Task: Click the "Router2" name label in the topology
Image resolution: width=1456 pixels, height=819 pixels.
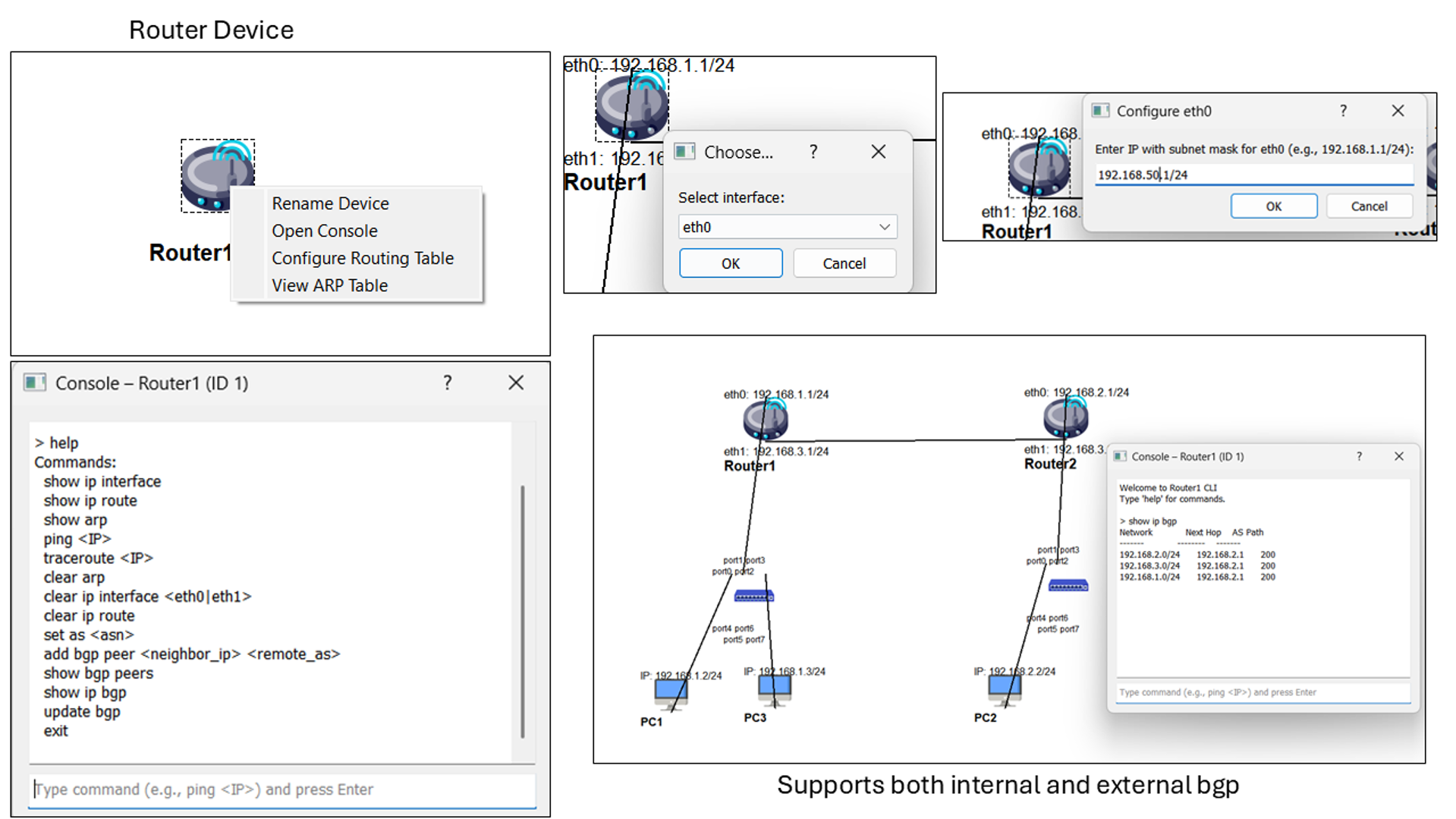Action: (x=1050, y=464)
